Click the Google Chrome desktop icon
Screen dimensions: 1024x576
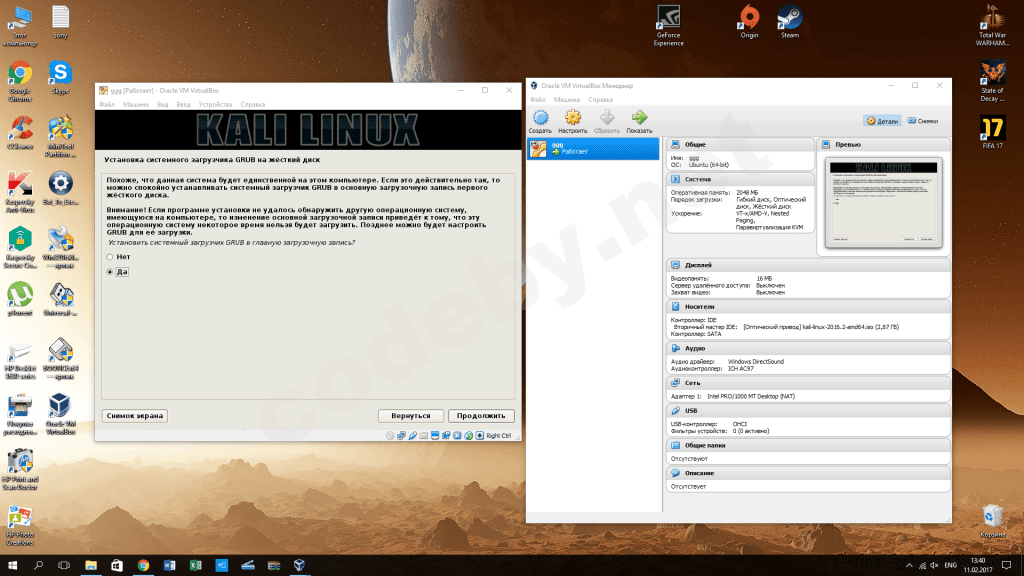[x=19, y=75]
